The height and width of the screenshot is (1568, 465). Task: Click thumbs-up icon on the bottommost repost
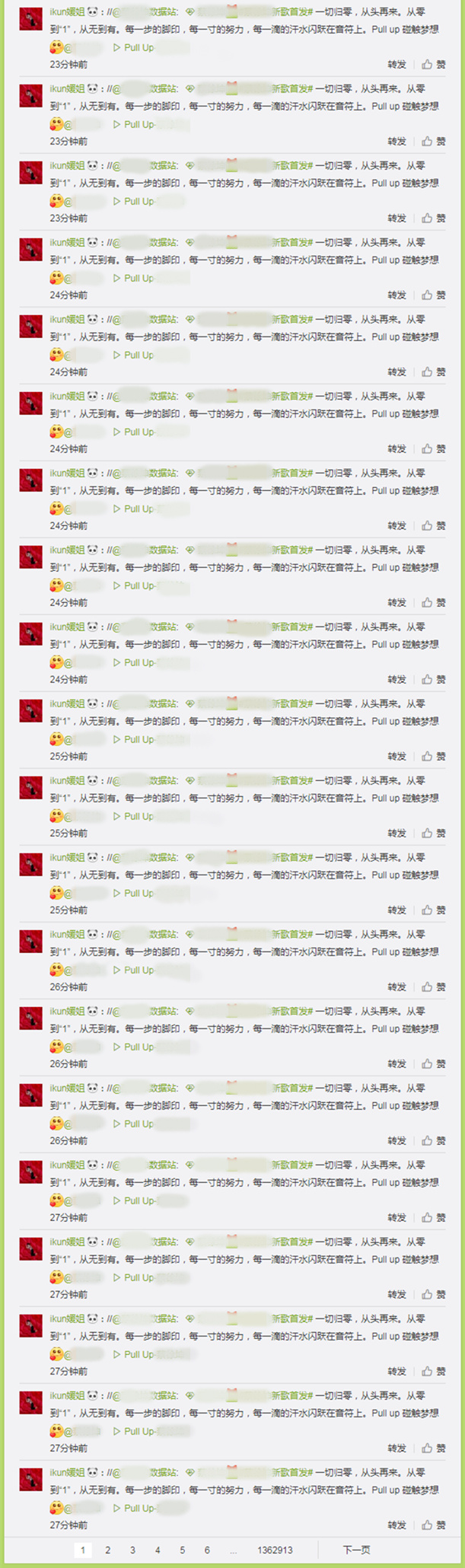click(427, 1525)
